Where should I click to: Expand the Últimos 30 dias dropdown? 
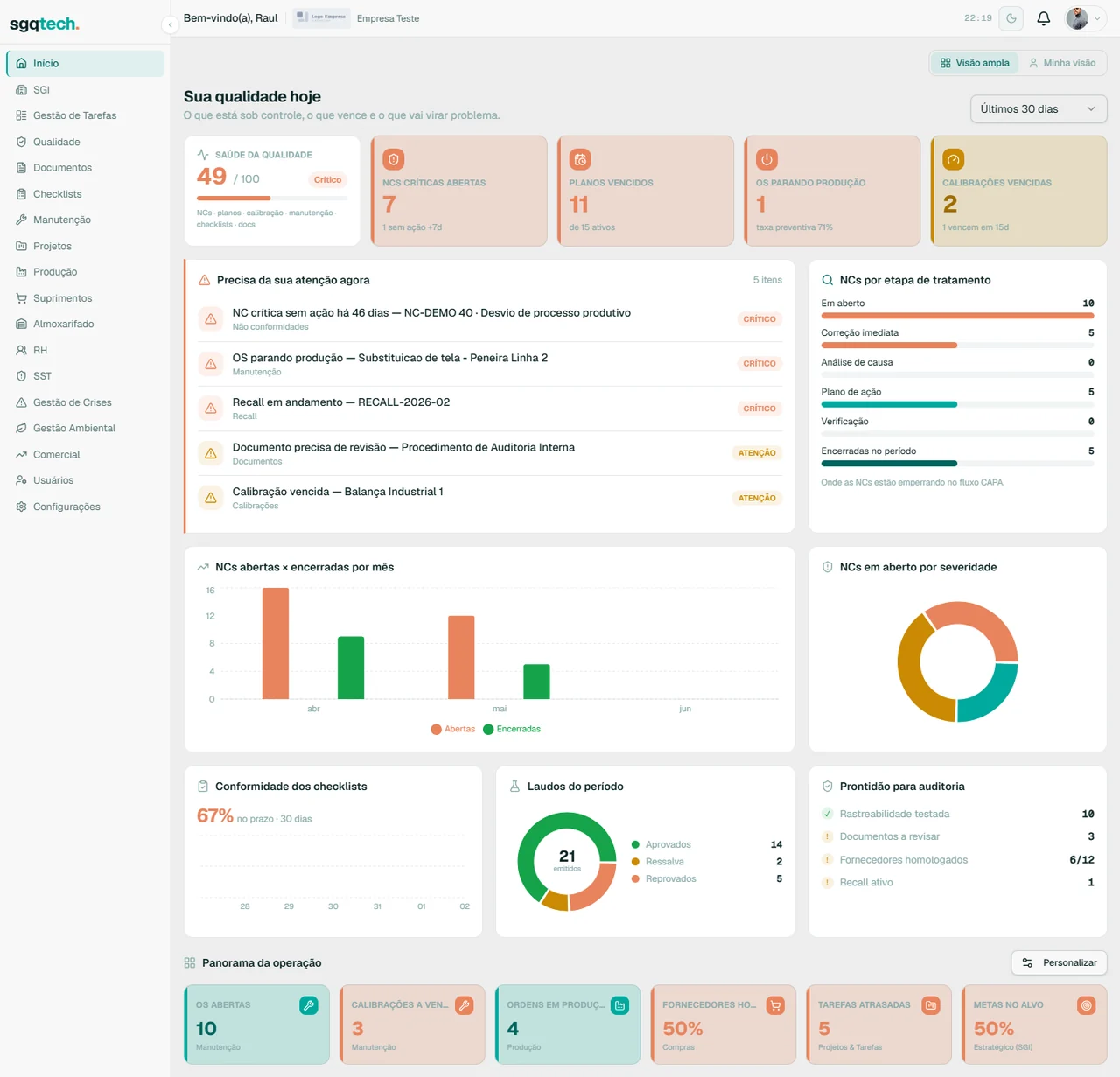pyautogui.click(x=1039, y=109)
